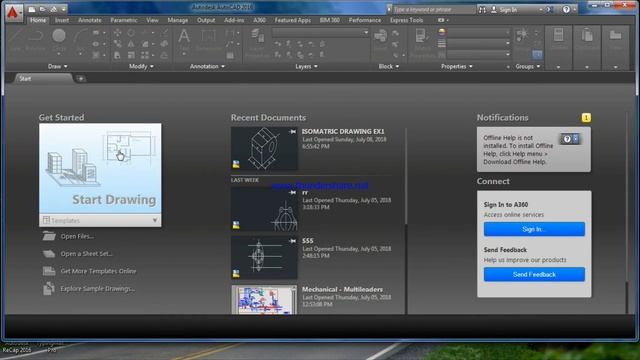Viewport: 640px width, 360px height.
Task: Switch to the Parametric ribbon tab
Action: coord(124,20)
